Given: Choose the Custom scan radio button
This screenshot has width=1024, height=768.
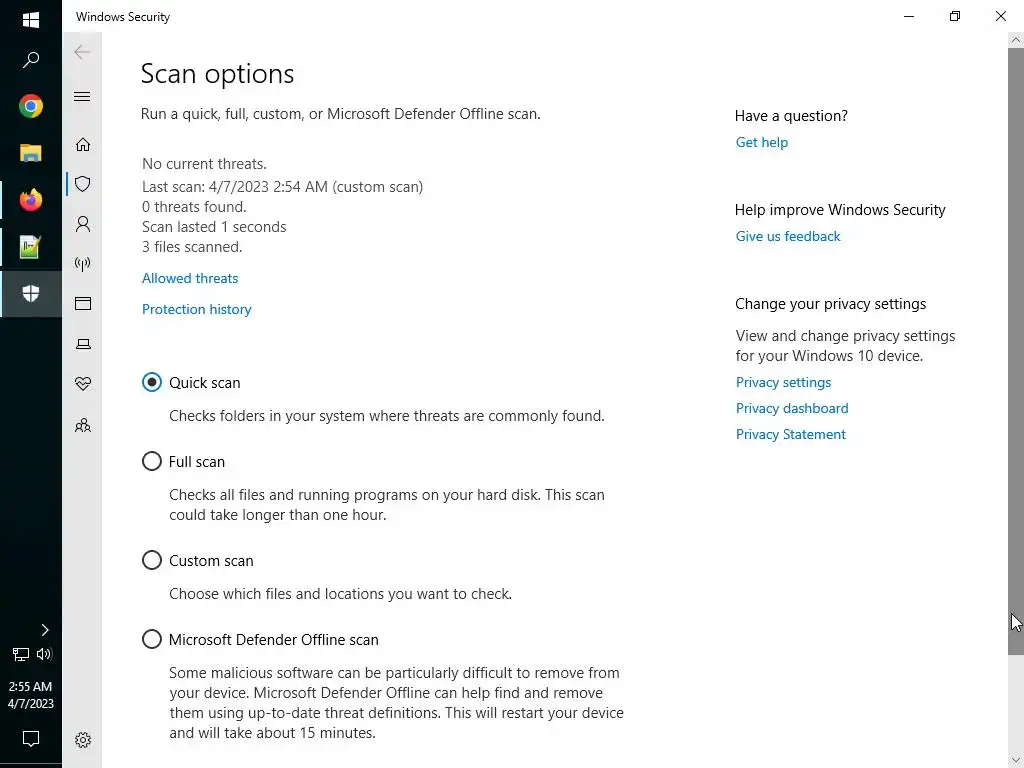Looking at the screenshot, I should tap(152, 560).
